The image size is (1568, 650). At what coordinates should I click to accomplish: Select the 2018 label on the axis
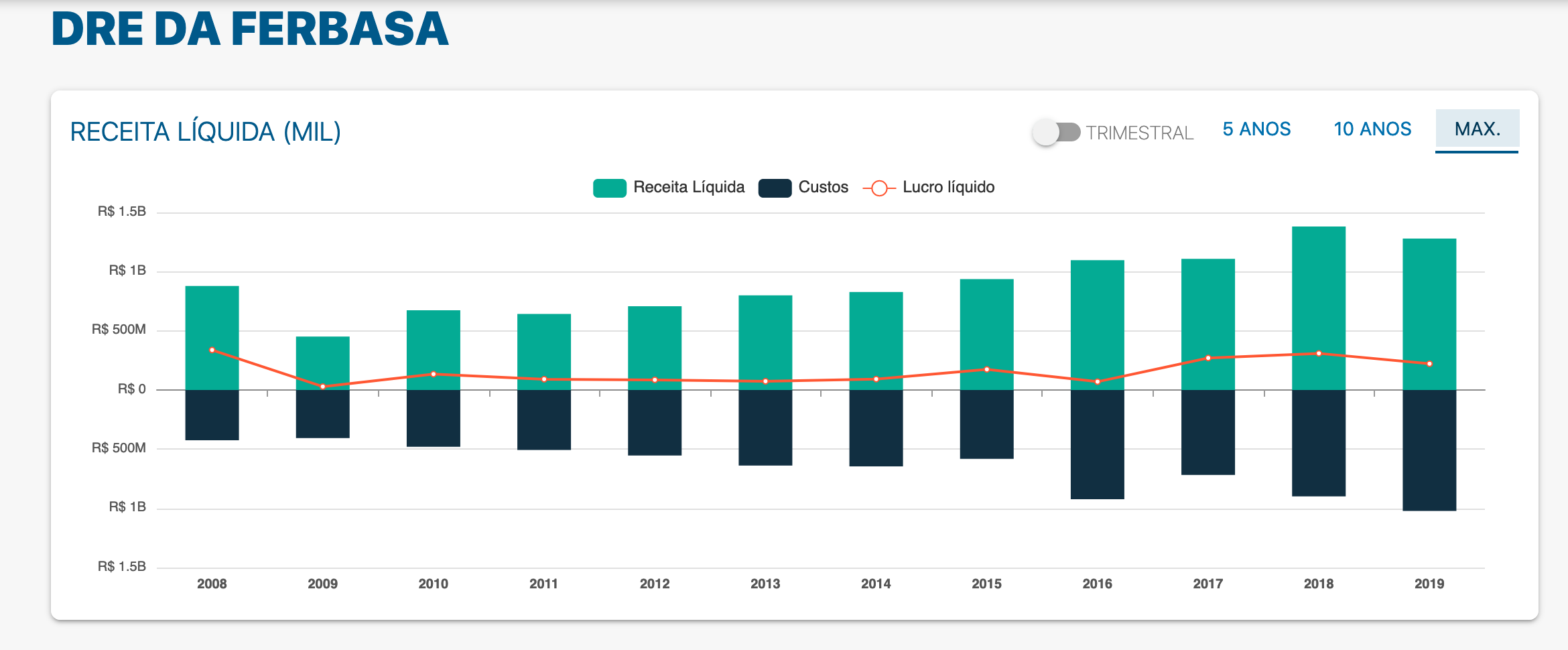pos(1319,584)
